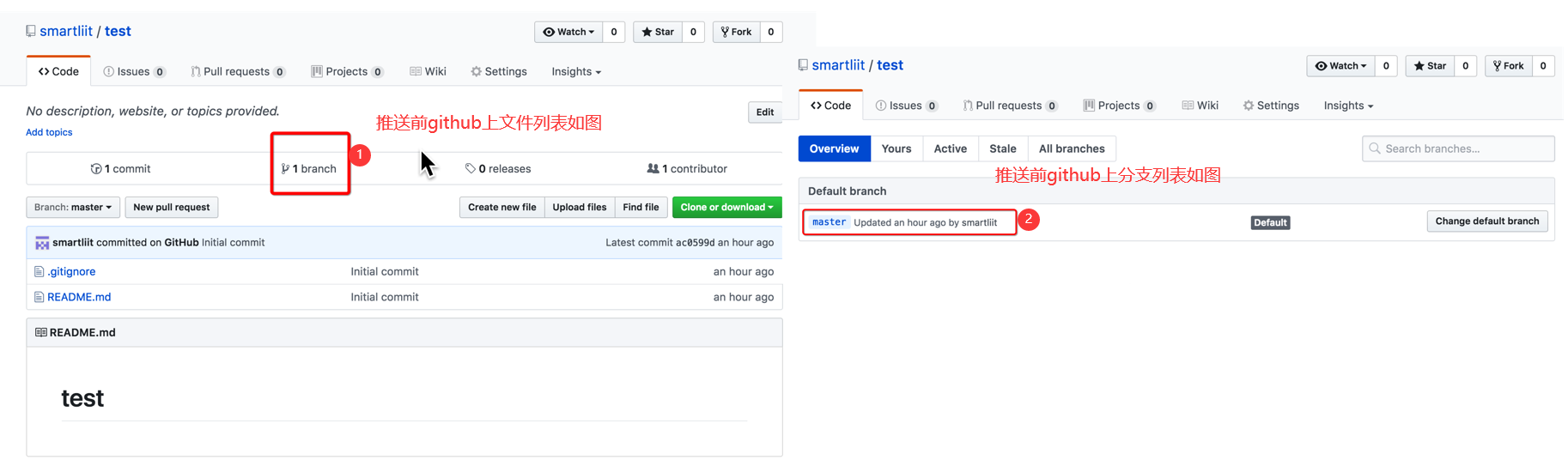
Task: Click Find file button
Action: coord(641,207)
